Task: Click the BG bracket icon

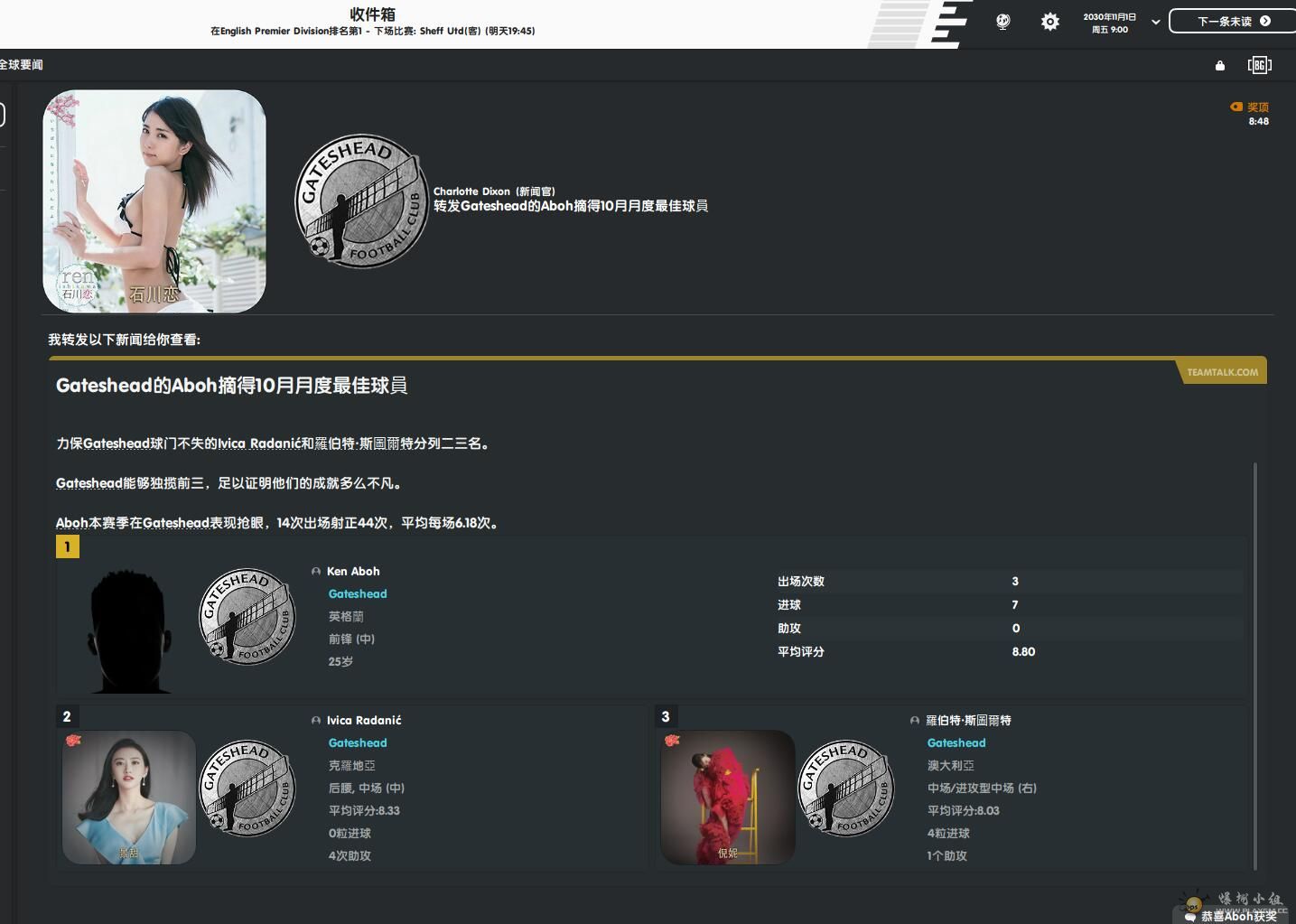Action: click(1259, 65)
